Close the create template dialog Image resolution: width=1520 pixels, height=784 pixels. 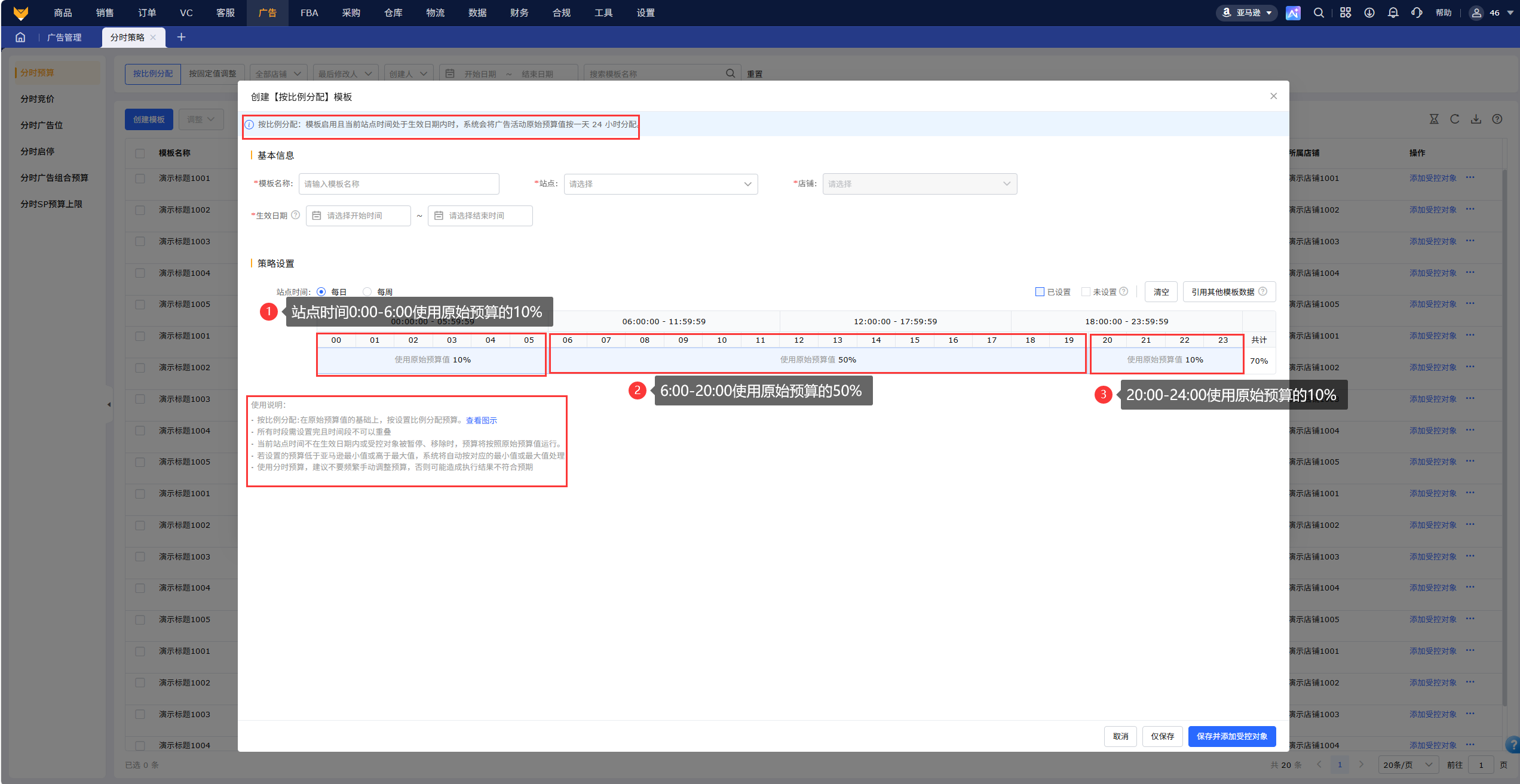(1274, 96)
